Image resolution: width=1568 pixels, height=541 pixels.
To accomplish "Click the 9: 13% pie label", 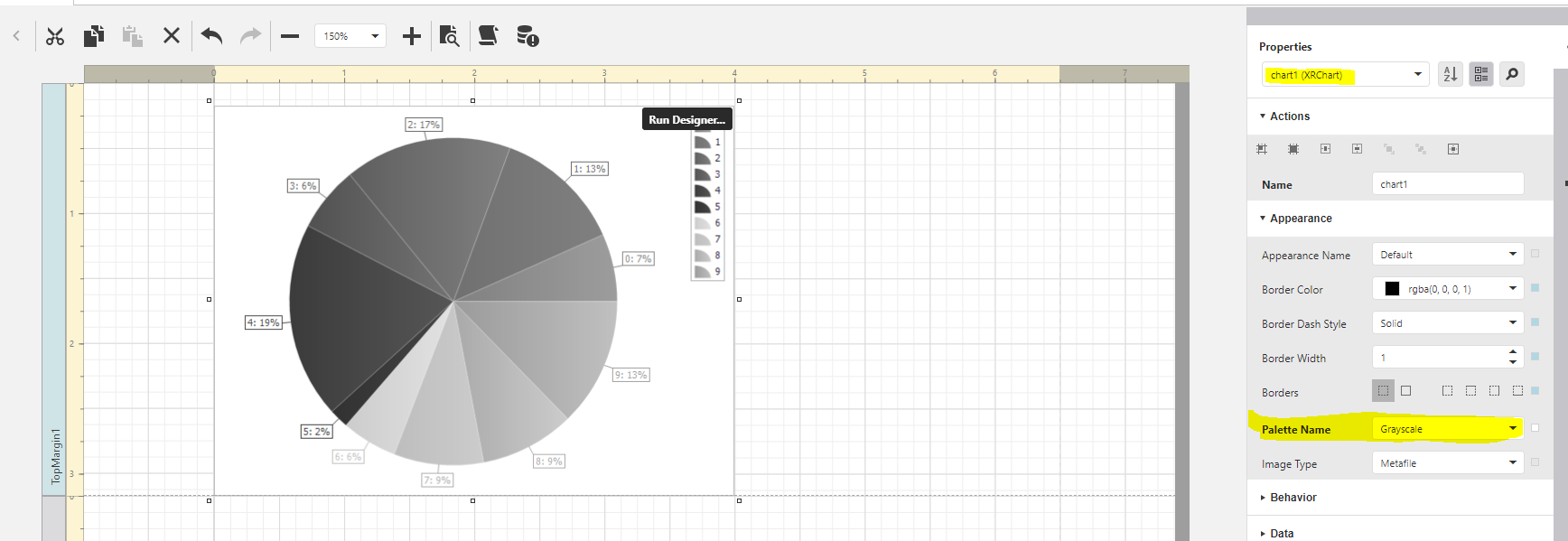I will pyautogui.click(x=630, y=375).
